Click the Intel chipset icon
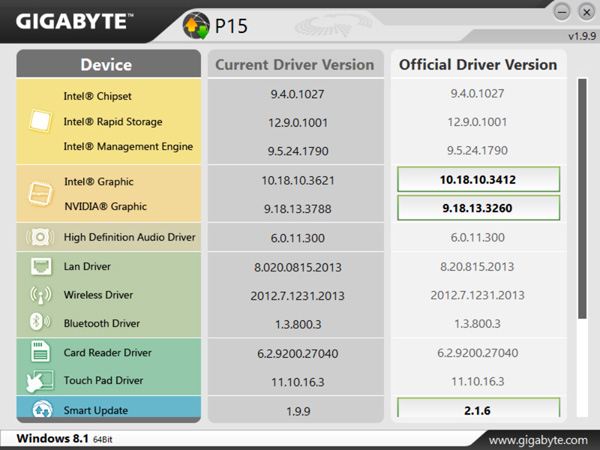This screenshot has height=450, width=600. [41, 121]
